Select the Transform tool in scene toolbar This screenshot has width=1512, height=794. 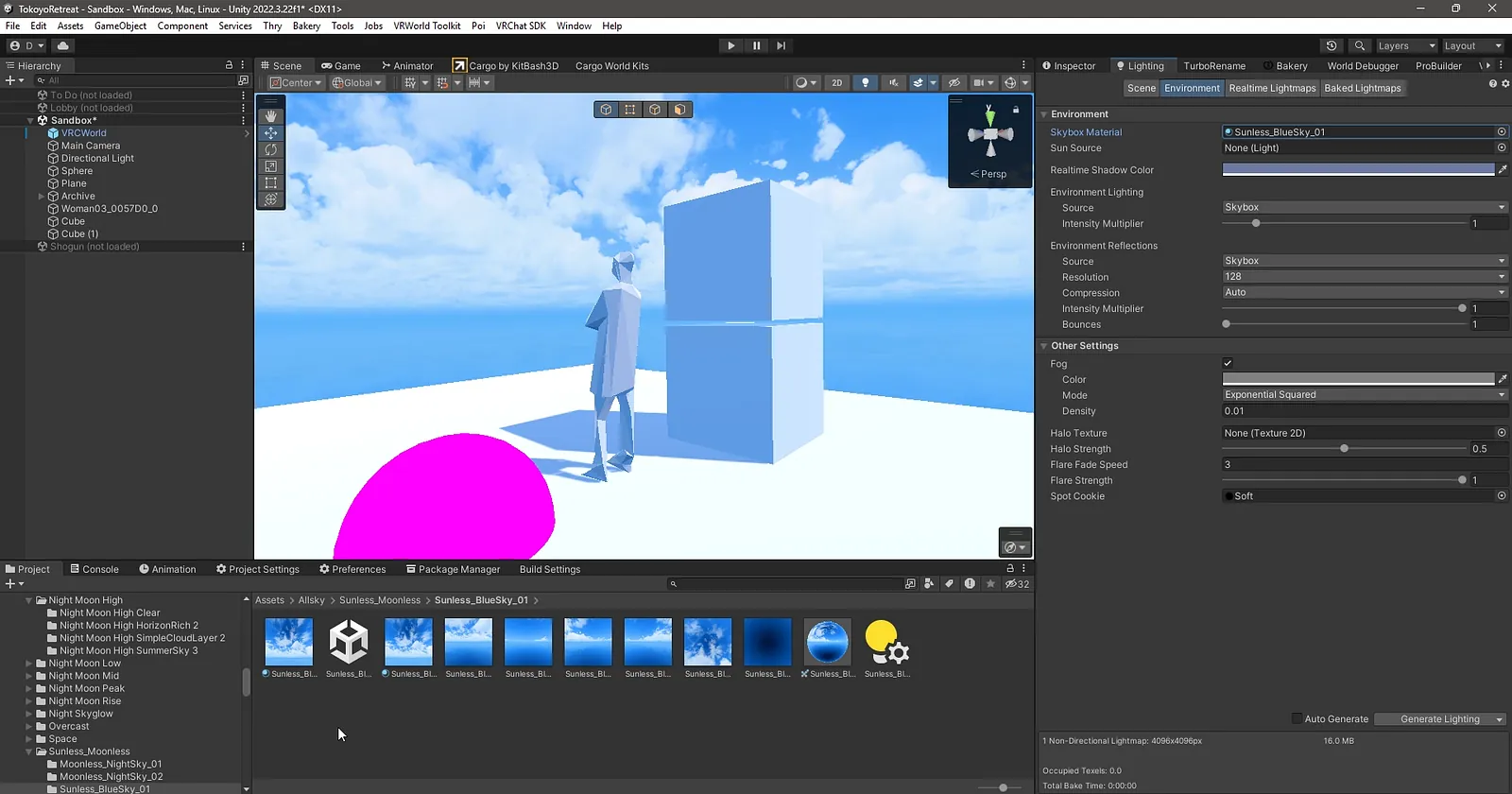271,199
